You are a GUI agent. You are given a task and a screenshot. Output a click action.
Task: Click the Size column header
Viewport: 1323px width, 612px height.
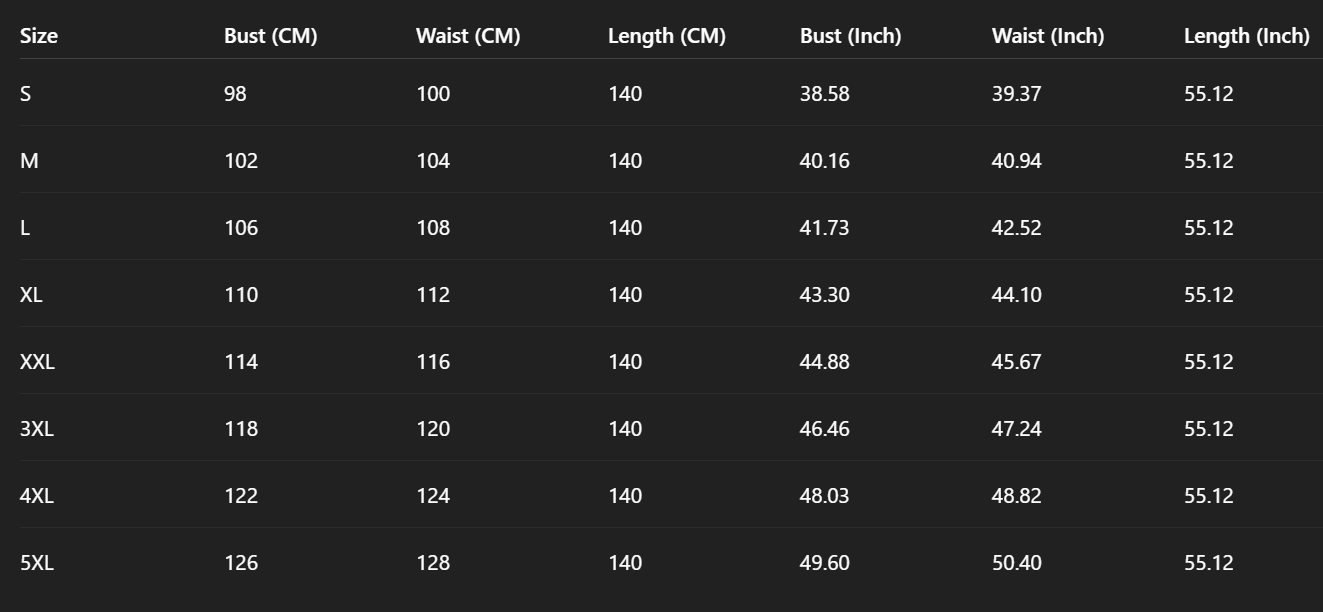point(39,36)
